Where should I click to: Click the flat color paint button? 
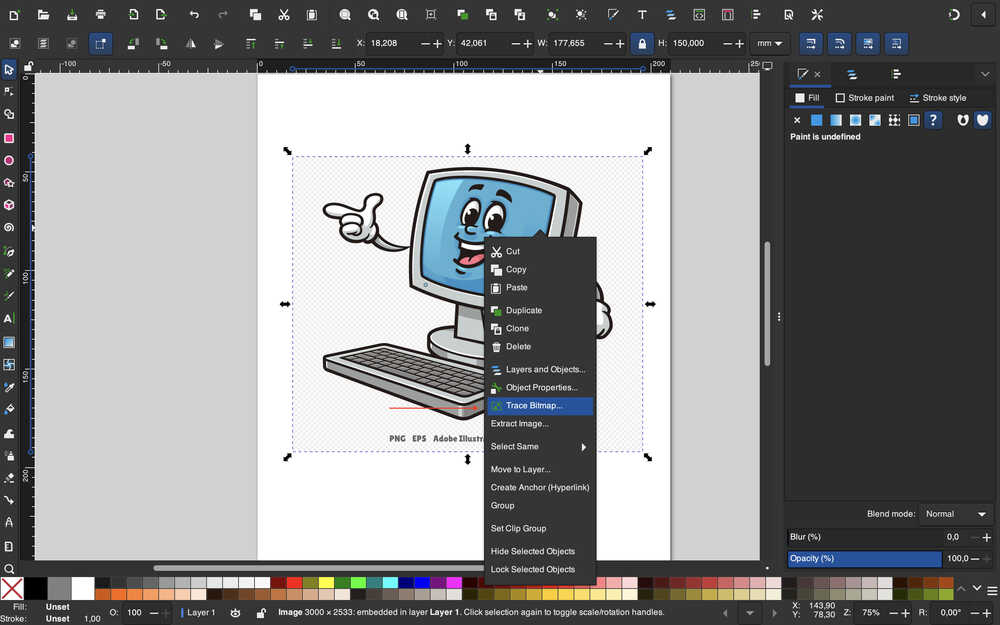click(817, 120)
